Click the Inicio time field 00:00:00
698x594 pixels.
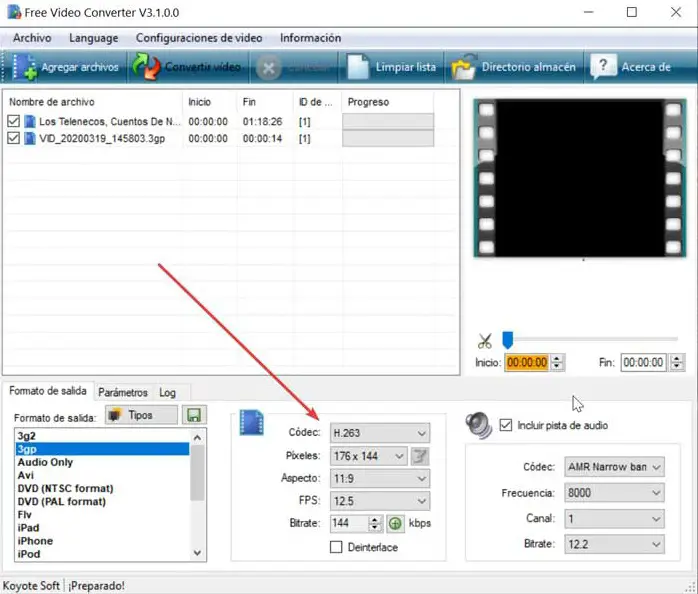(527, 362)
